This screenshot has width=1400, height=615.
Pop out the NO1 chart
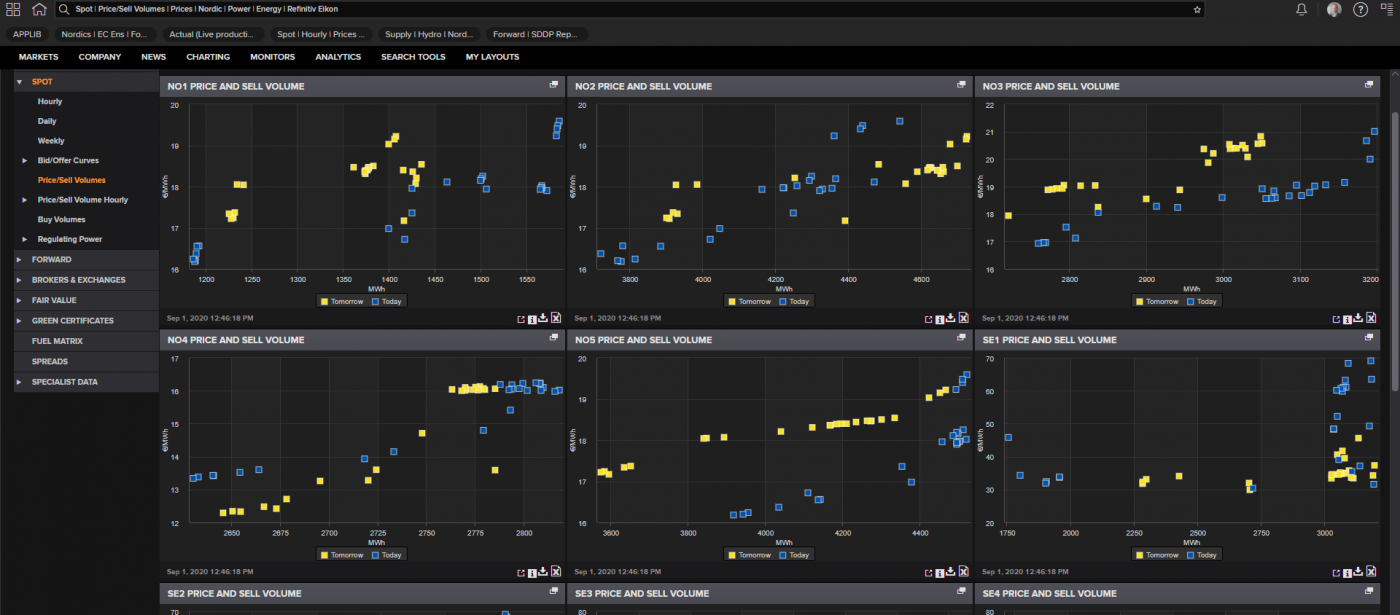(520, 319)
